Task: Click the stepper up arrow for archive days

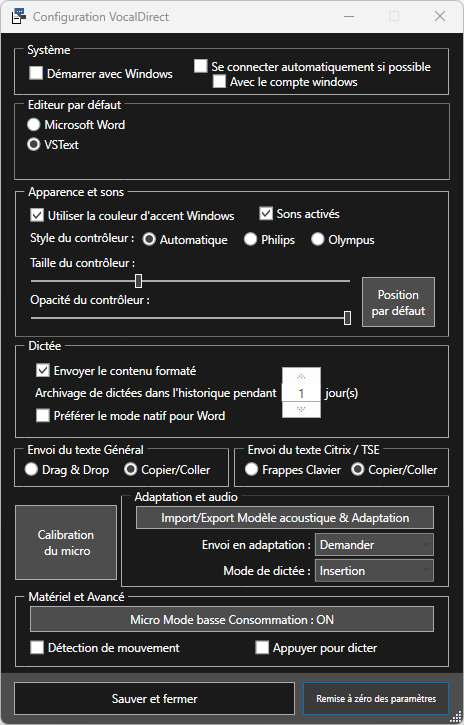Action: 301,376
